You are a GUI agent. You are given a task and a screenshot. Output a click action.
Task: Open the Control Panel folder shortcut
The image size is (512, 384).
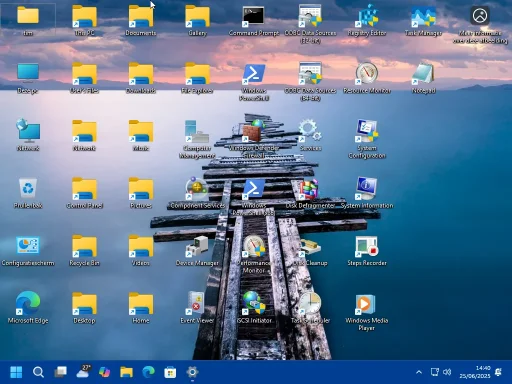[84, 193]
